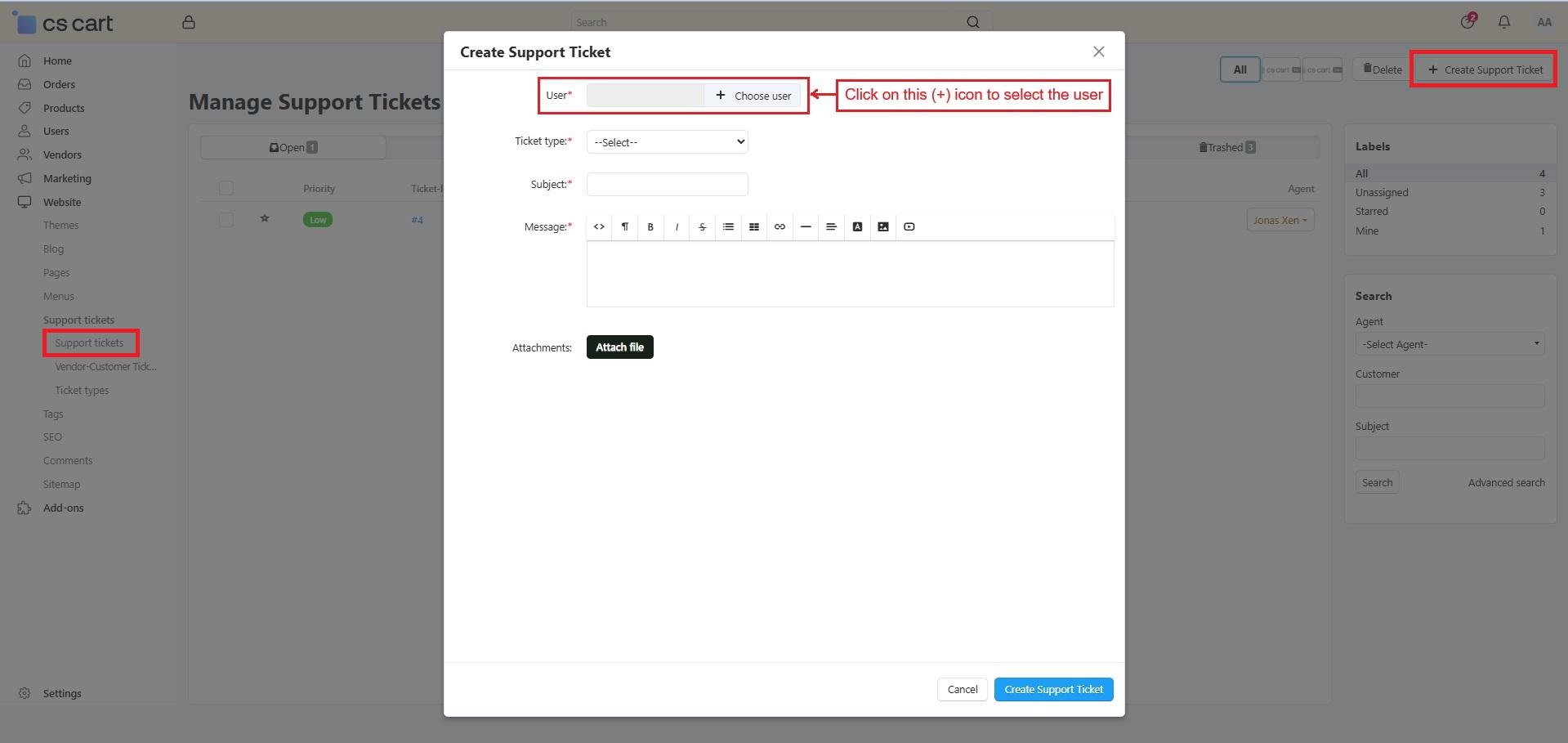Image resolution: width=1568 pixels, height=743 pixels.
Task: Click the Attach file button
Action: 619,347
